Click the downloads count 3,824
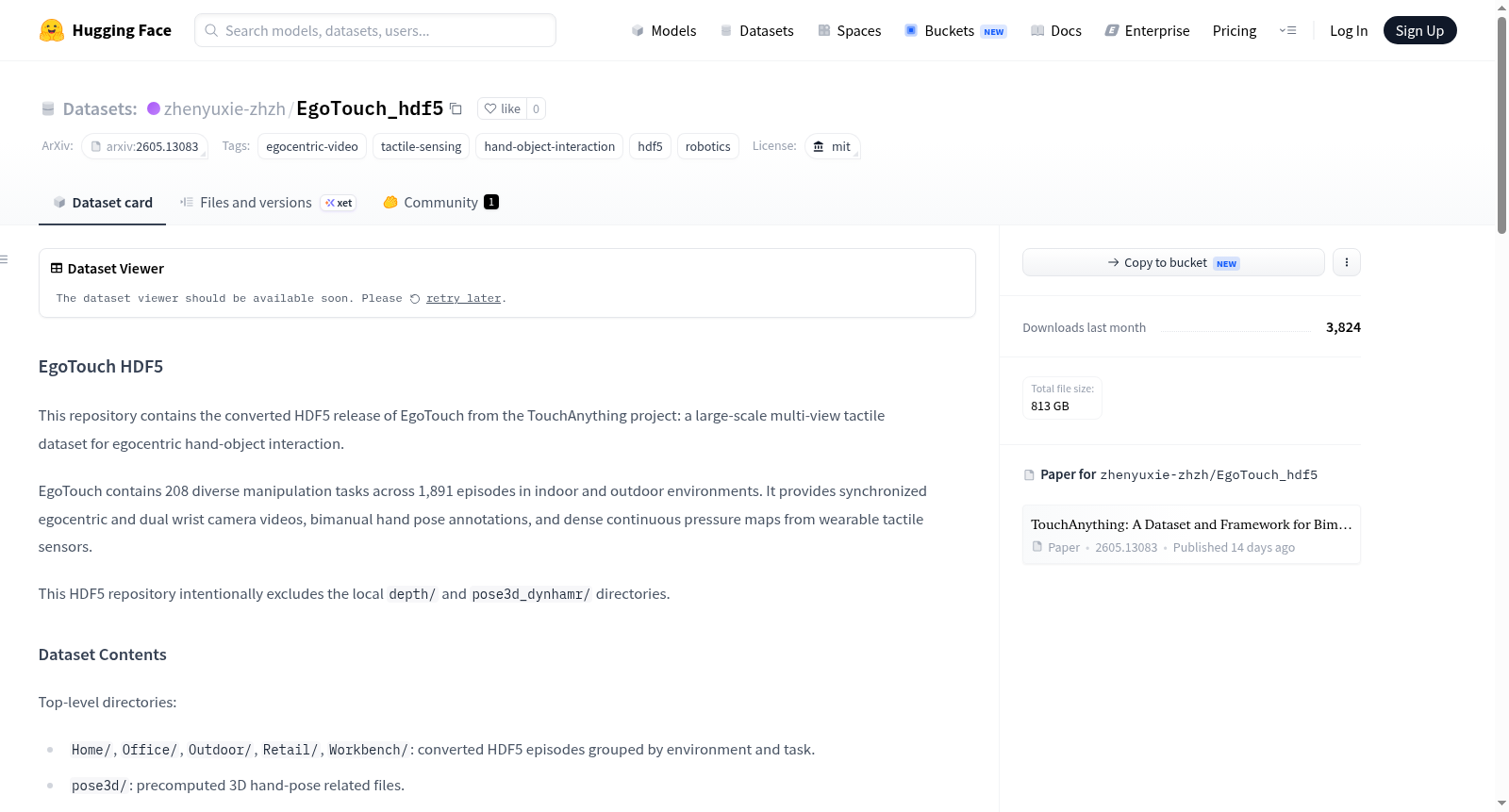 [1343, 327]
